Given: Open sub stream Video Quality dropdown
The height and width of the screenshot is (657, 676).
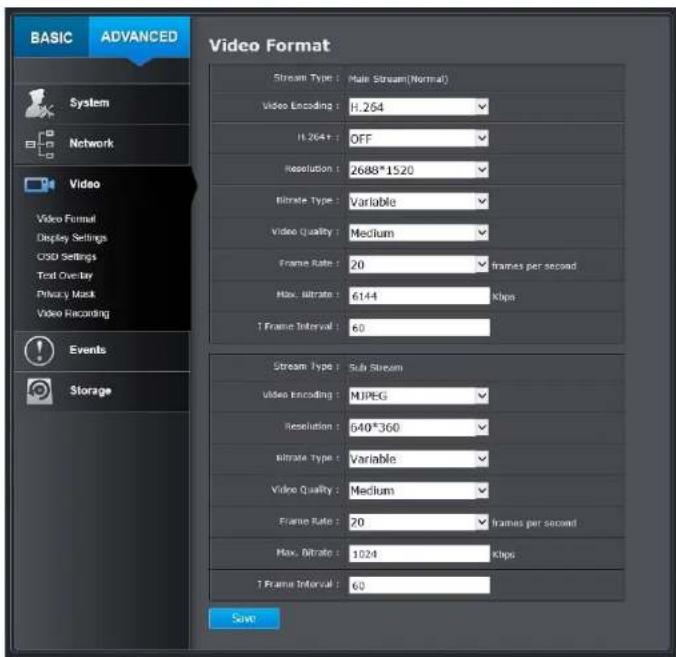Looking at the screenshot, I should point(418,490).
